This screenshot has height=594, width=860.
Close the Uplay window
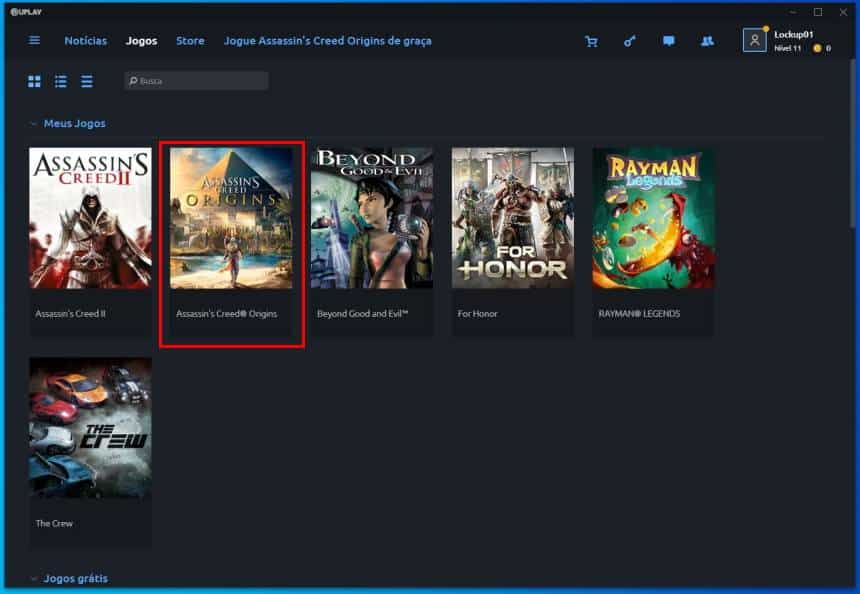pos(843,12)
